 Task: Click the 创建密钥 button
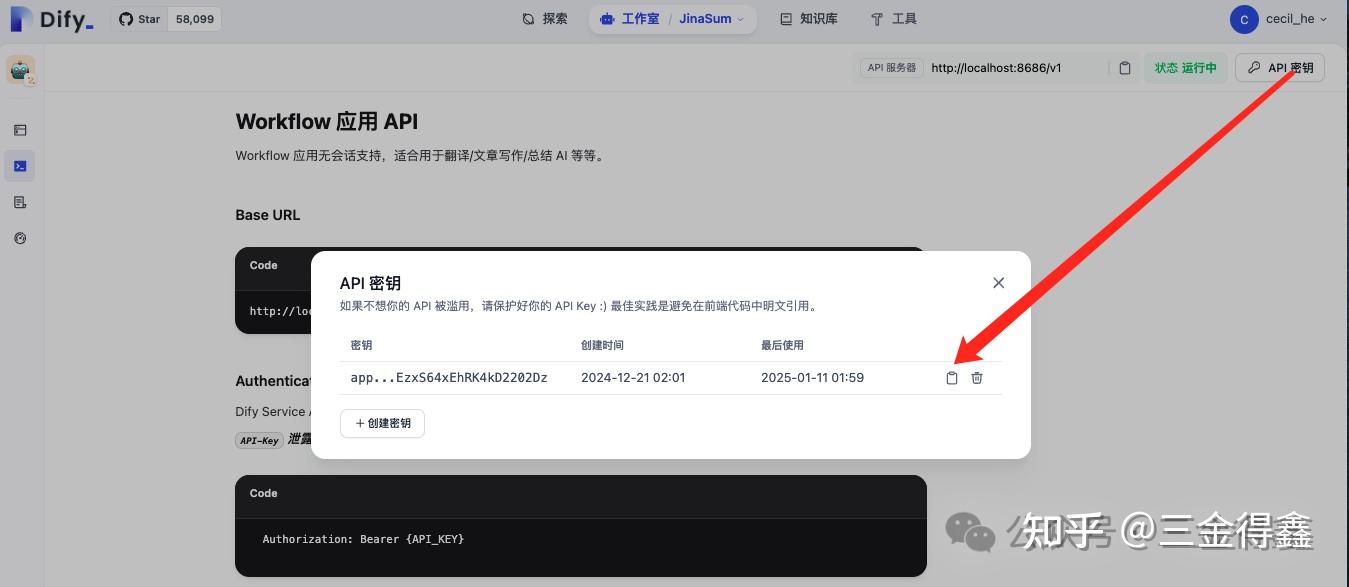(381, 423)
